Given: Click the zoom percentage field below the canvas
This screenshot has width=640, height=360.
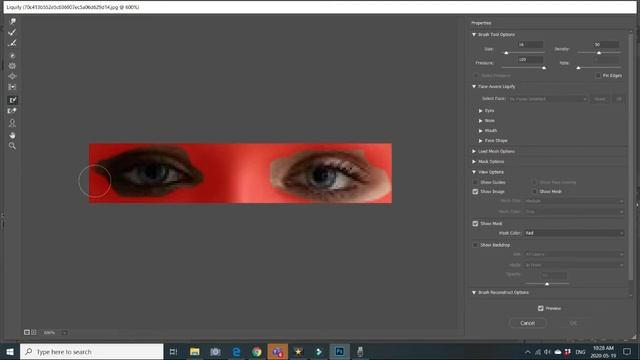Looking at the screenshot, I should click(x=49, y=333).
